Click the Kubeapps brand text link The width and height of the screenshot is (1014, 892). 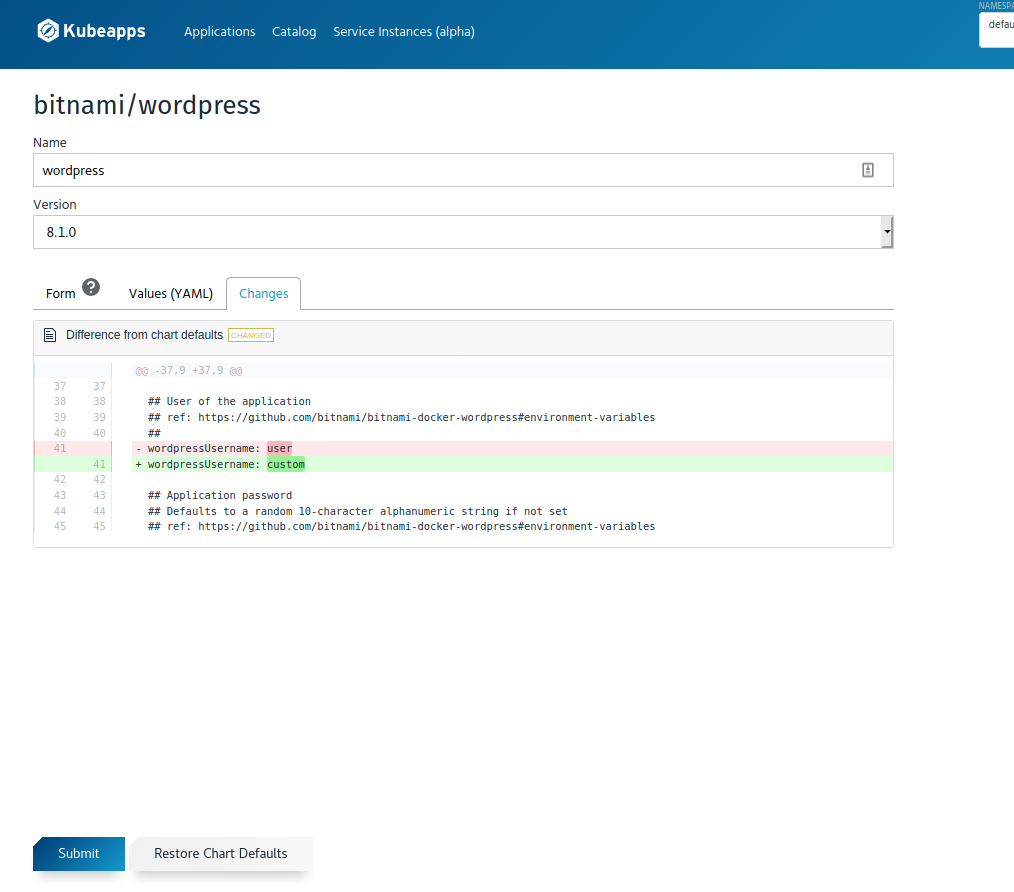tap(104, 31)
